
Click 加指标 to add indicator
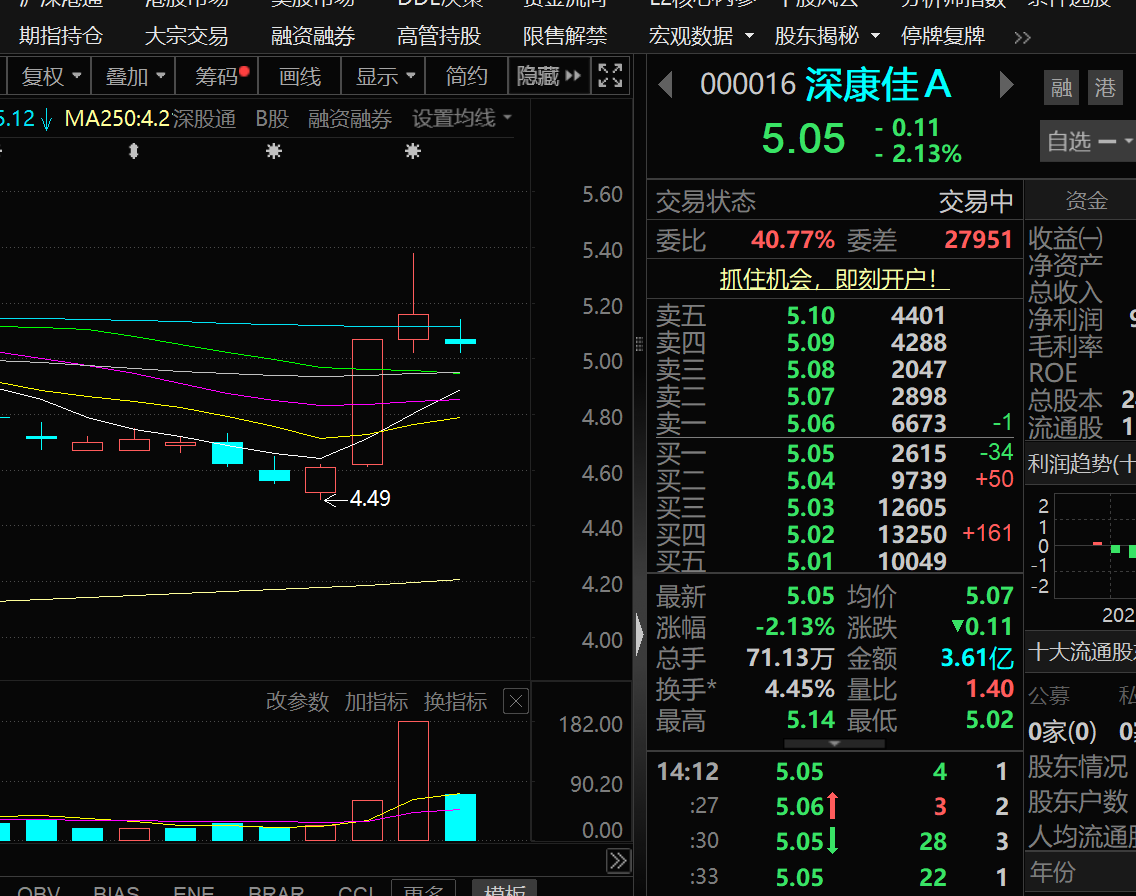[x=376, y=701]
